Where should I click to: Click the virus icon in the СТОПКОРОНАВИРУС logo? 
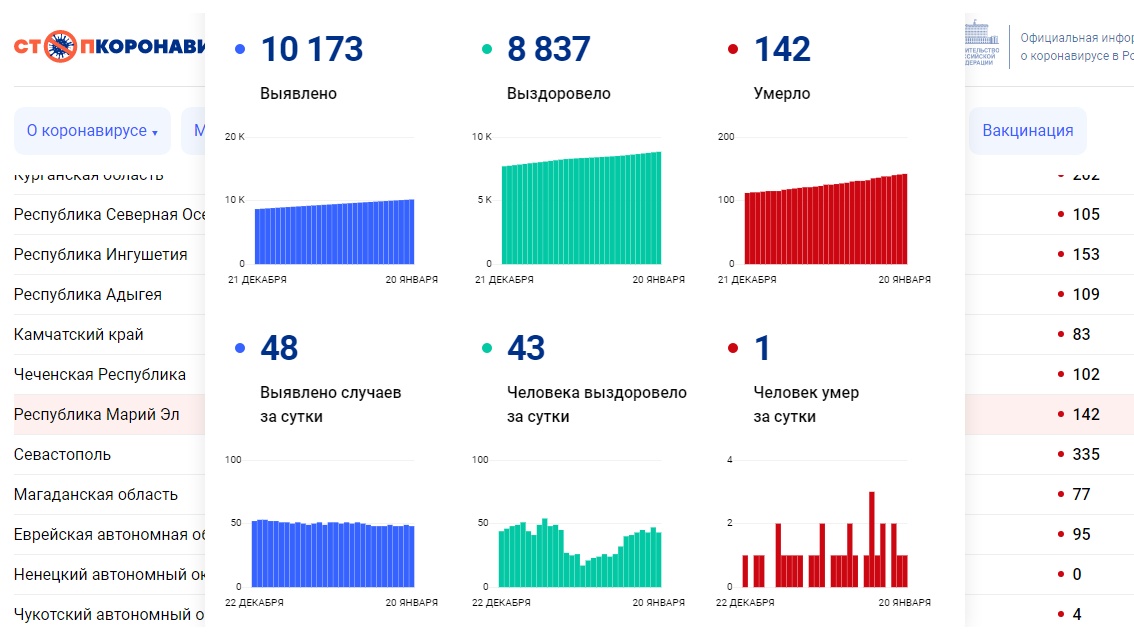pyautogui.click(x=60, y=47)
